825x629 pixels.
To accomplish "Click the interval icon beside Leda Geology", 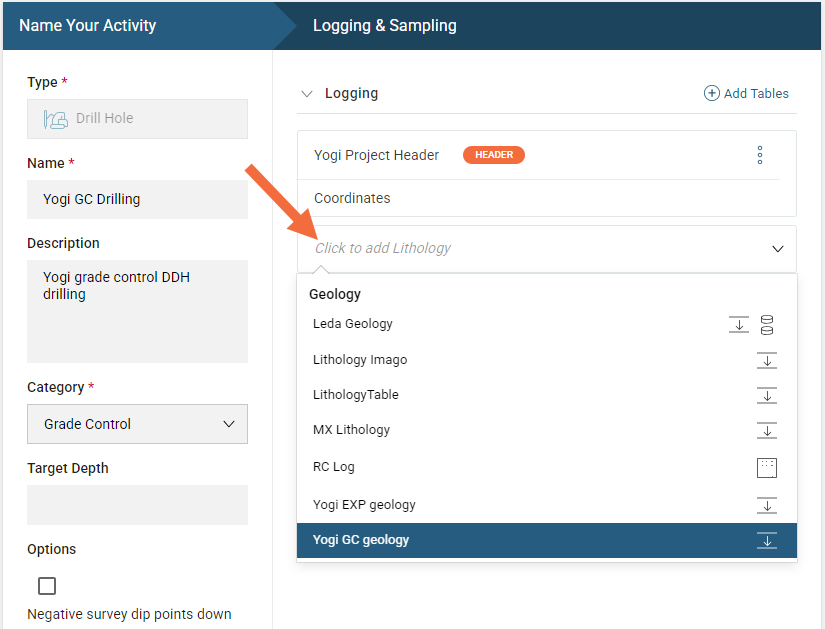I will (739, 324).
